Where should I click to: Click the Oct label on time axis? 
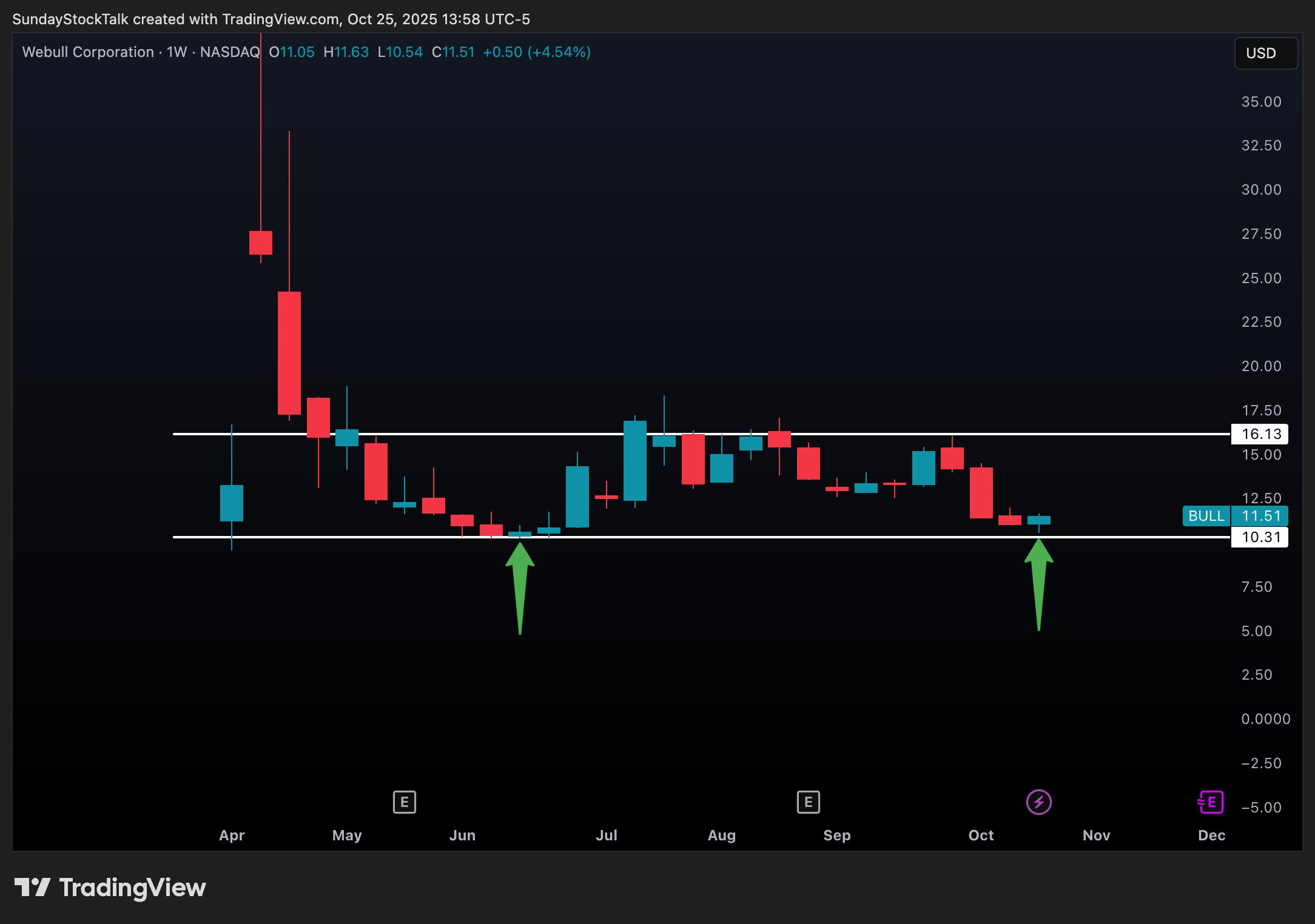click(x=980, y=835)
